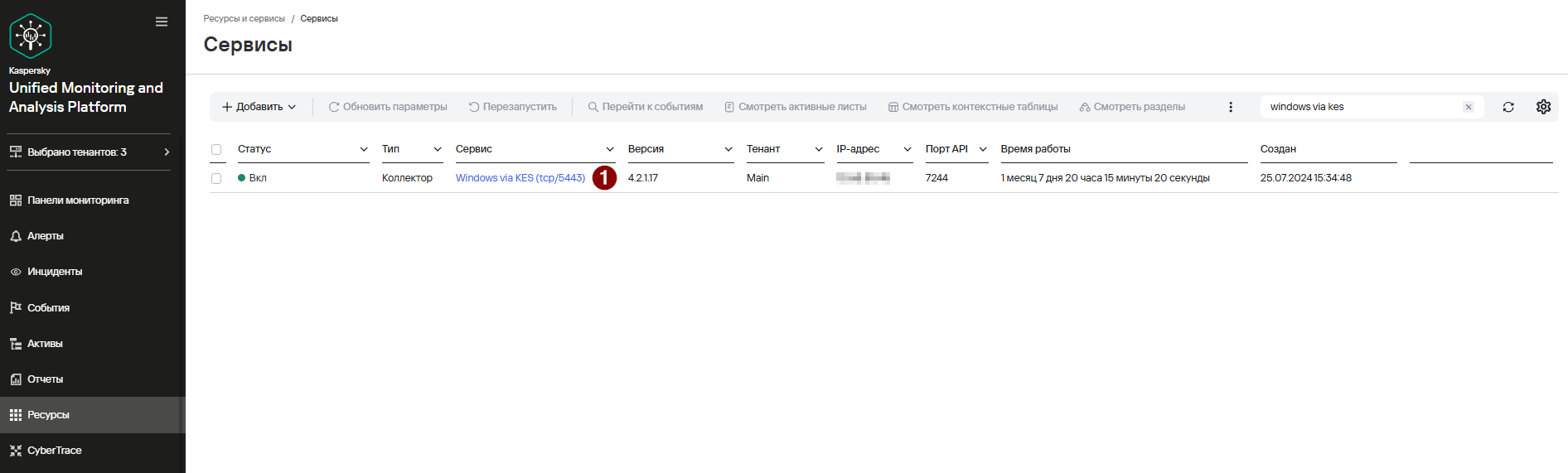Click Смотреть контекстные таблицы button
The height and width of the screenshot is (473, 1568).
(973, 107)
